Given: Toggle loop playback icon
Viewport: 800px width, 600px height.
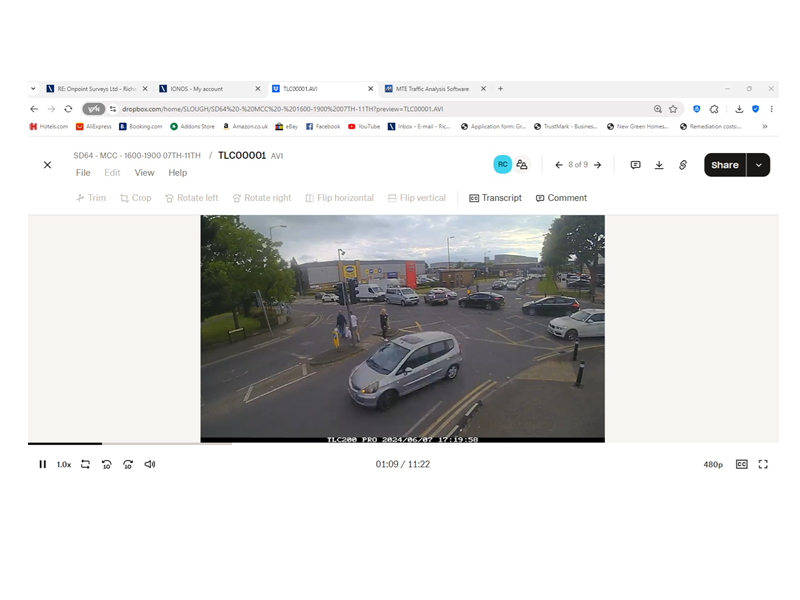Looking at the screenshot, I should tap(85, 464).
